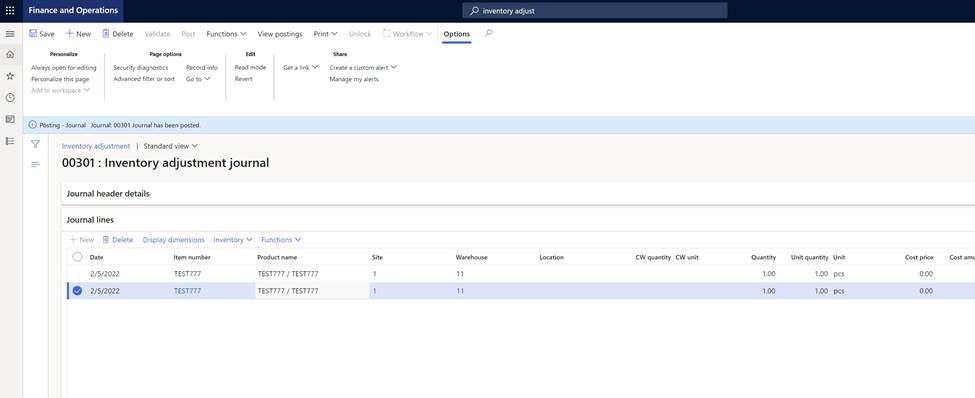Go to the Home icon in sidebar

click(x=10, y=55)
